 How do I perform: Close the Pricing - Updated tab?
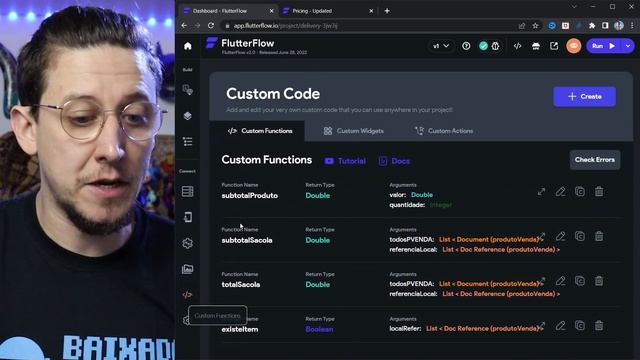coord(371,11)
